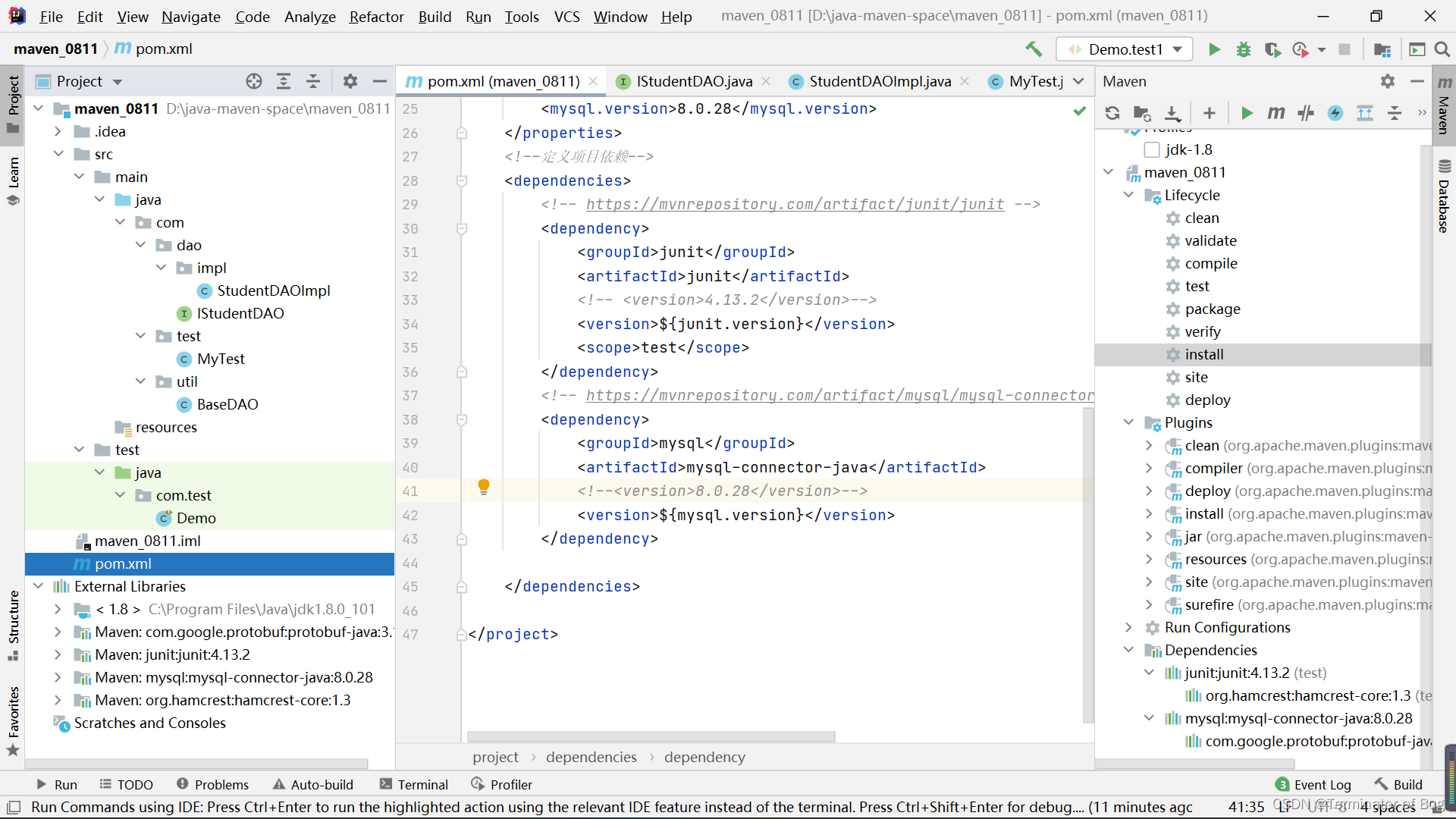Click the Search Everywhere magnifier icon
Image resolution: width=1456 pixels, height=819 pixels.
(x=1442, y=49)
